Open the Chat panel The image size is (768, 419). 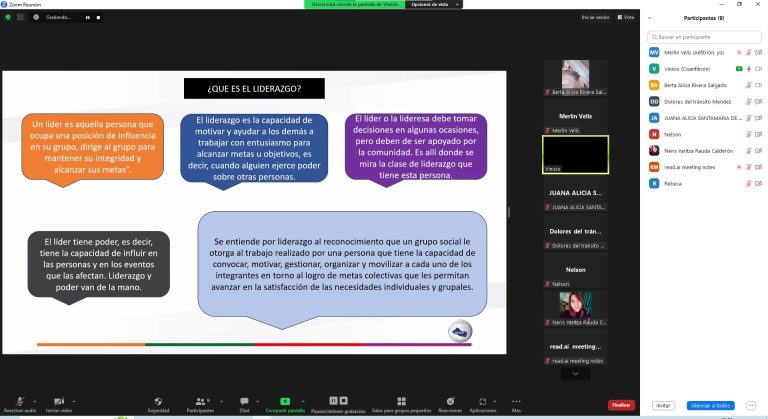(x=244, y=402)
